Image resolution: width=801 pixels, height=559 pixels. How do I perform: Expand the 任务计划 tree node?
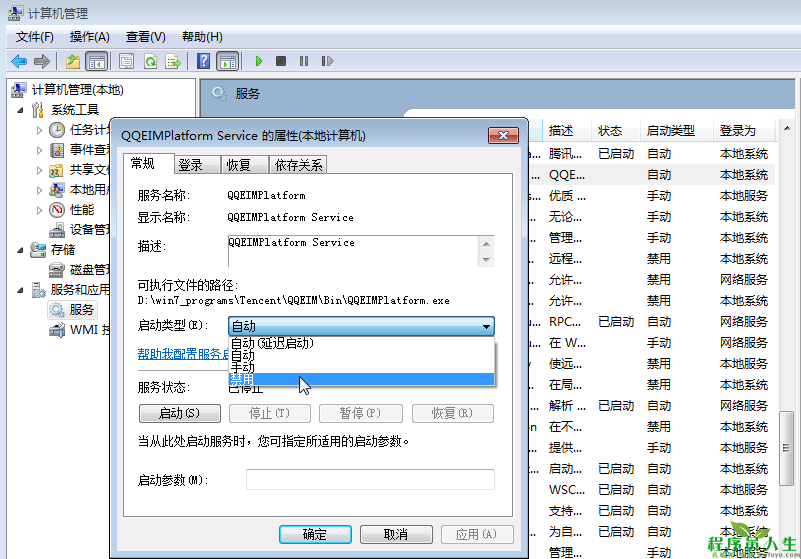39,130
